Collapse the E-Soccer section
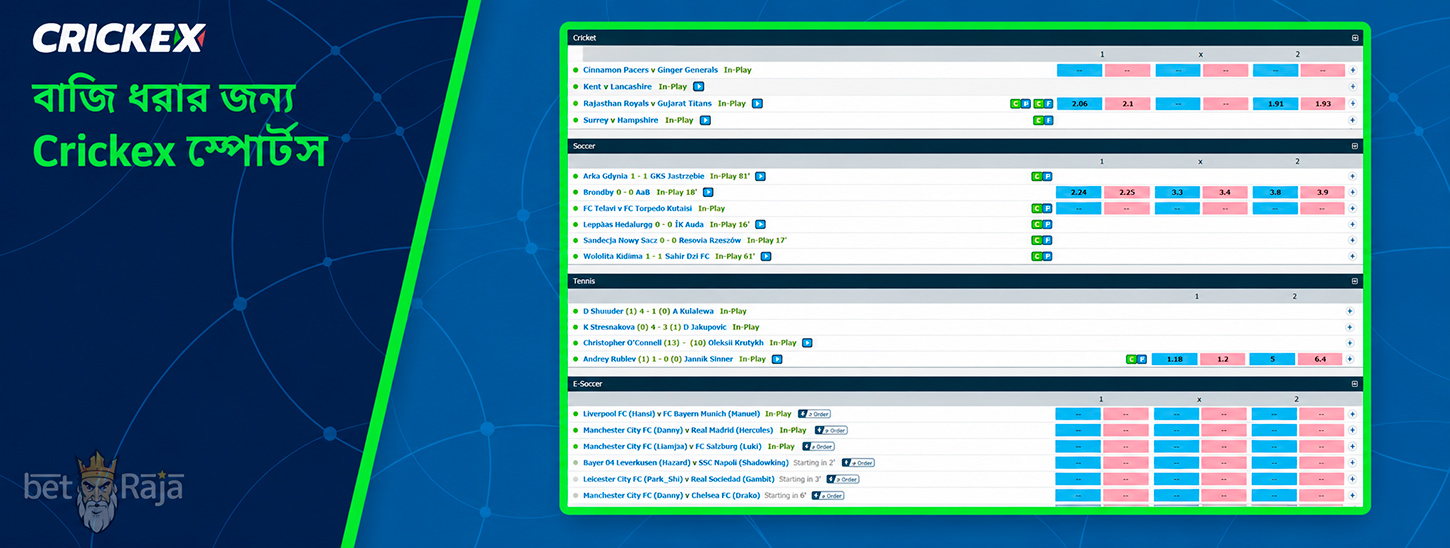 [1355, 384]
